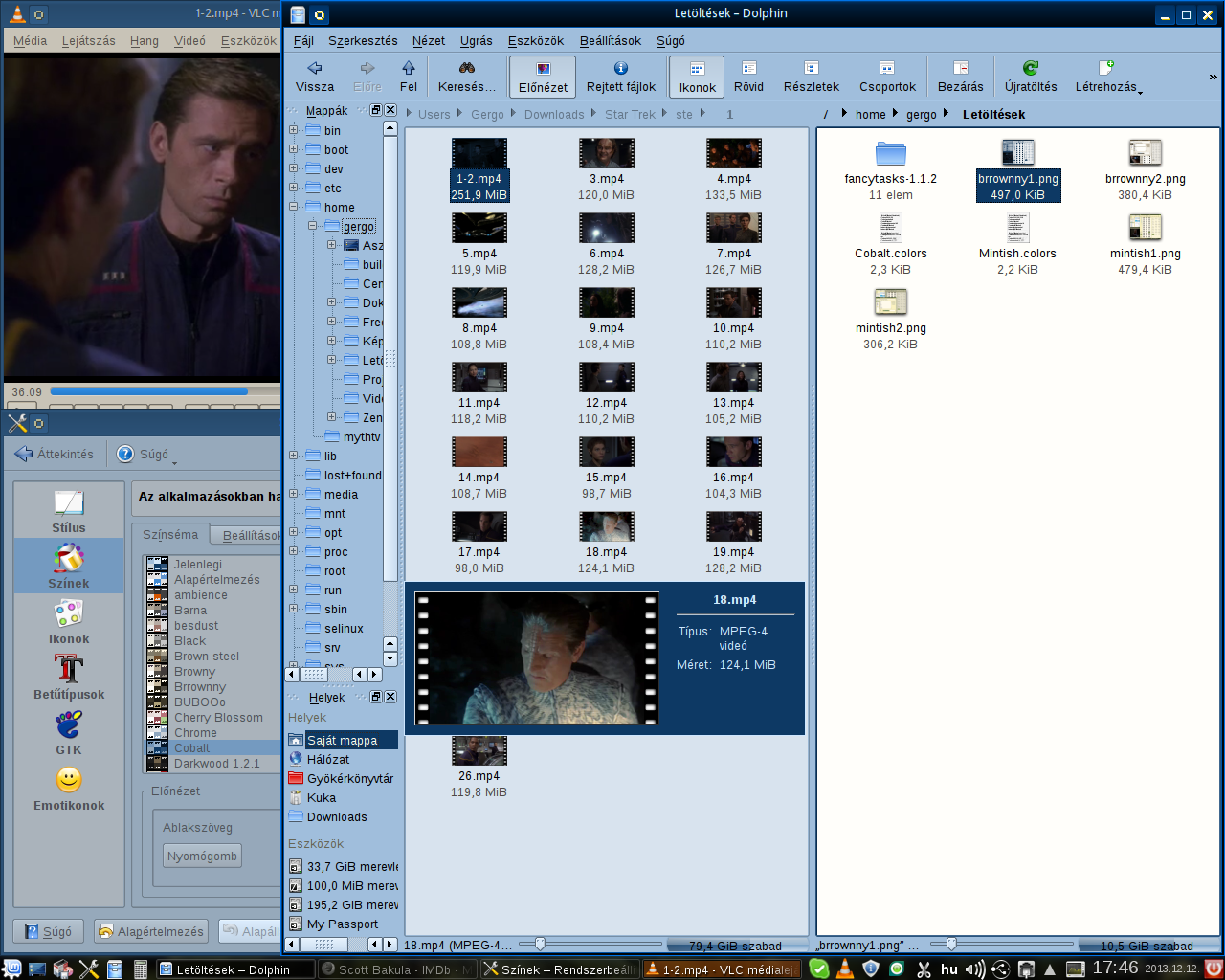Adjust right pane zoom slider
1225x980 pixels.
(951, 944)
